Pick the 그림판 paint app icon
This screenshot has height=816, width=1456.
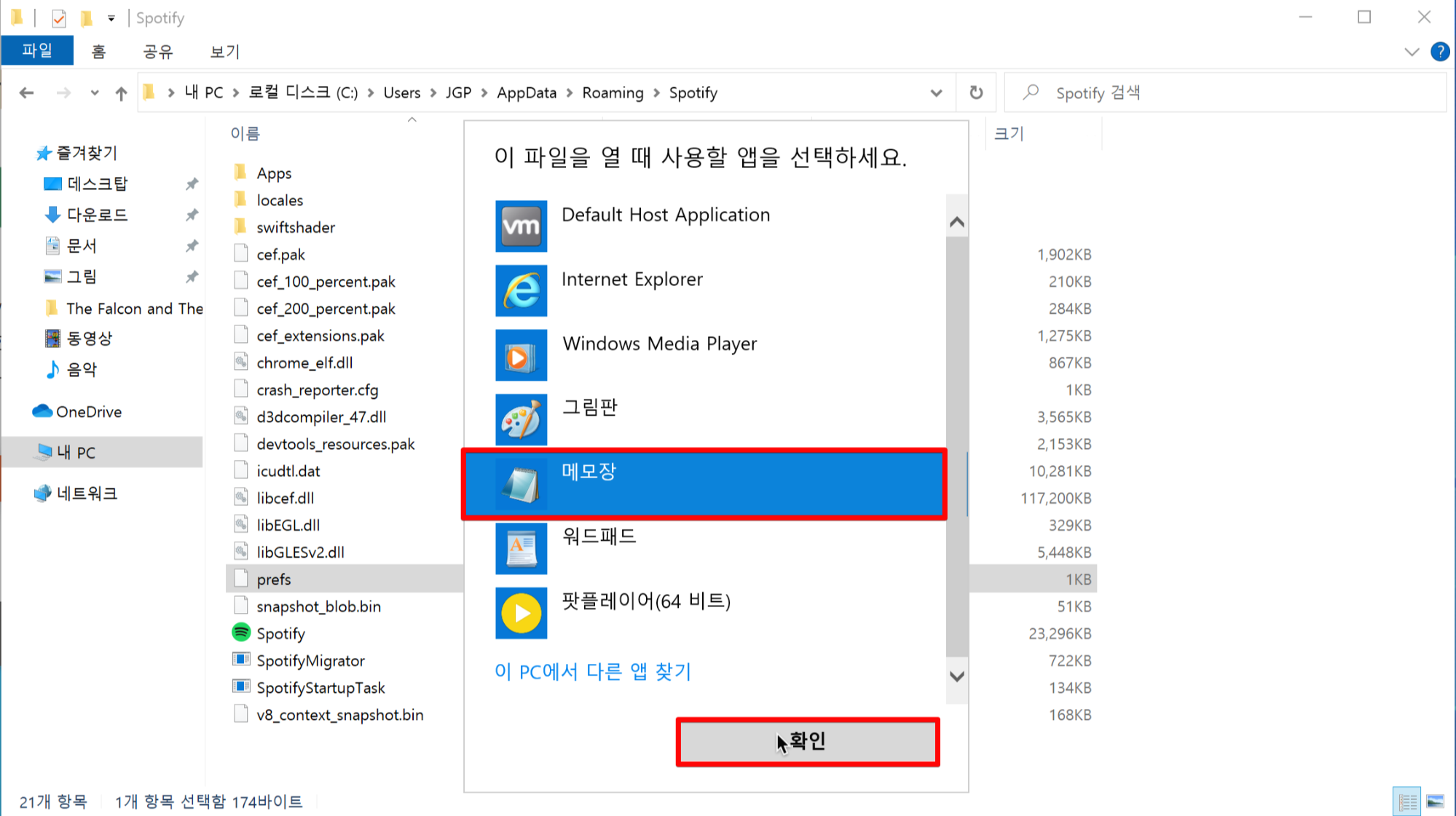click(521, 419)
